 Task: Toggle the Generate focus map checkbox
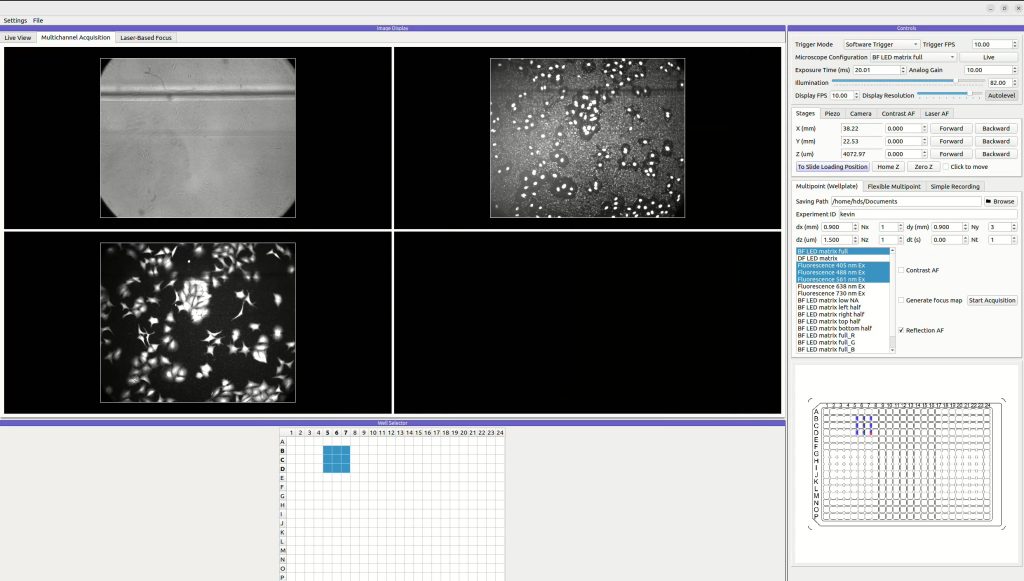901,300
